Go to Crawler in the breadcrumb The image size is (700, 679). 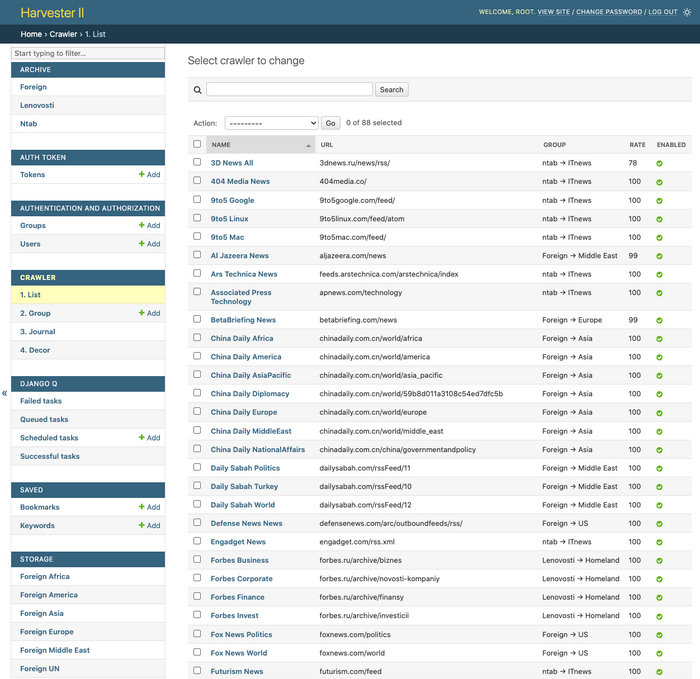coord(63,34)
